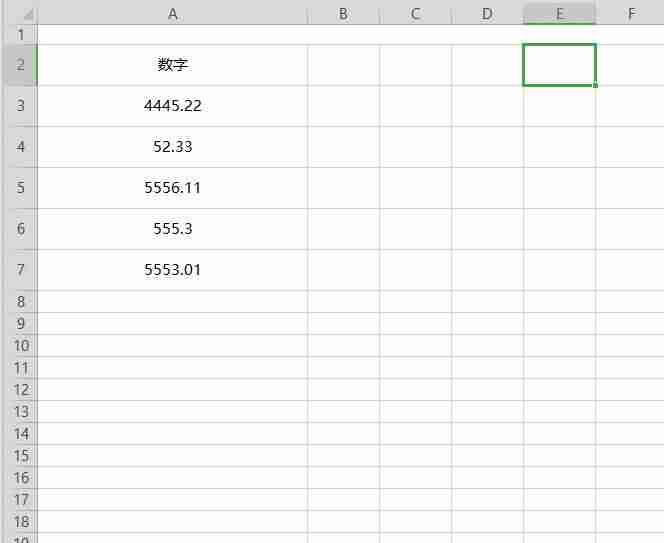Click empty cell E3 below the selection
Viewport: 664px width, 543px height.
559,105
